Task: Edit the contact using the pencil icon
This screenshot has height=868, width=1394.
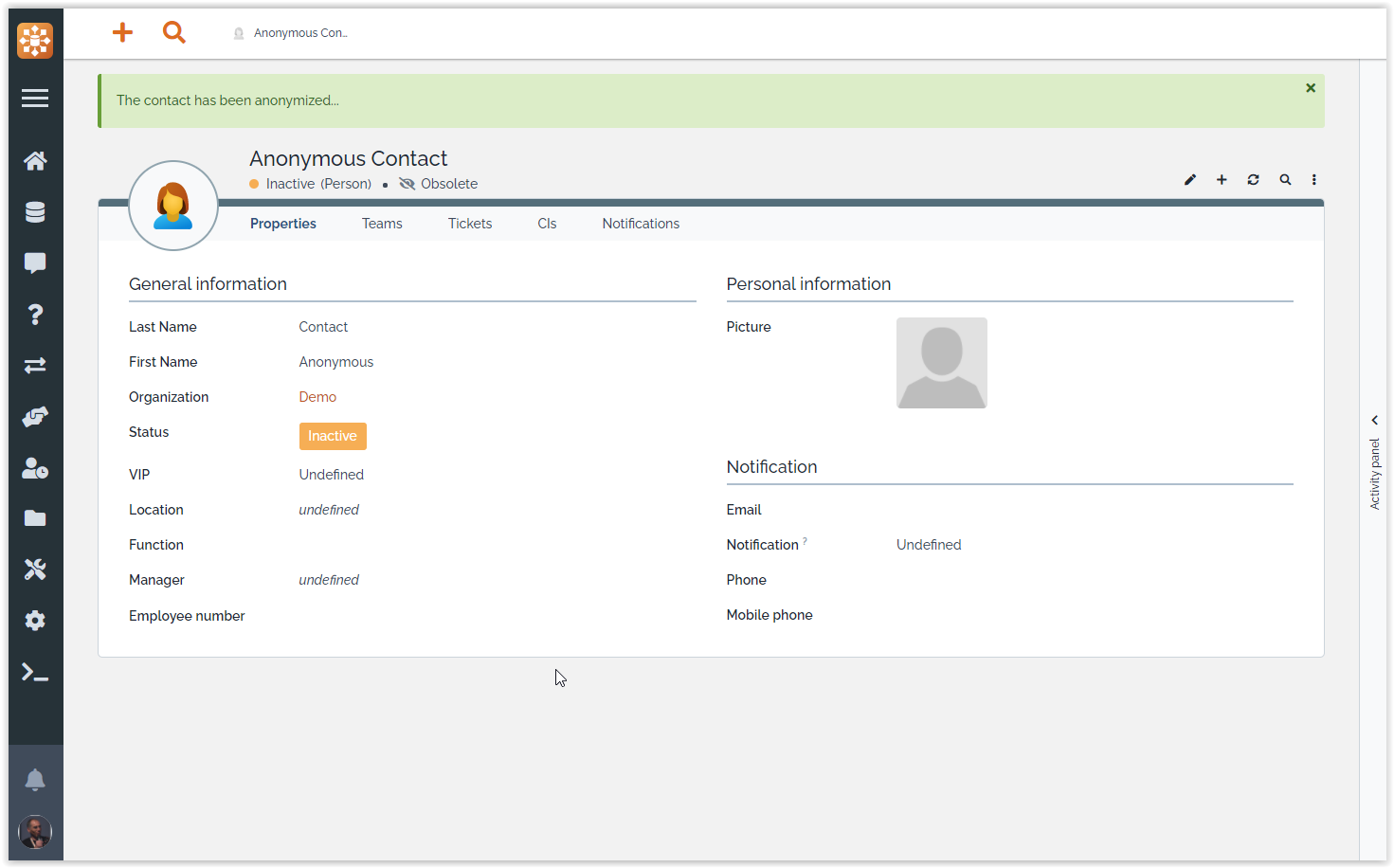Action: pos(1189,179)
